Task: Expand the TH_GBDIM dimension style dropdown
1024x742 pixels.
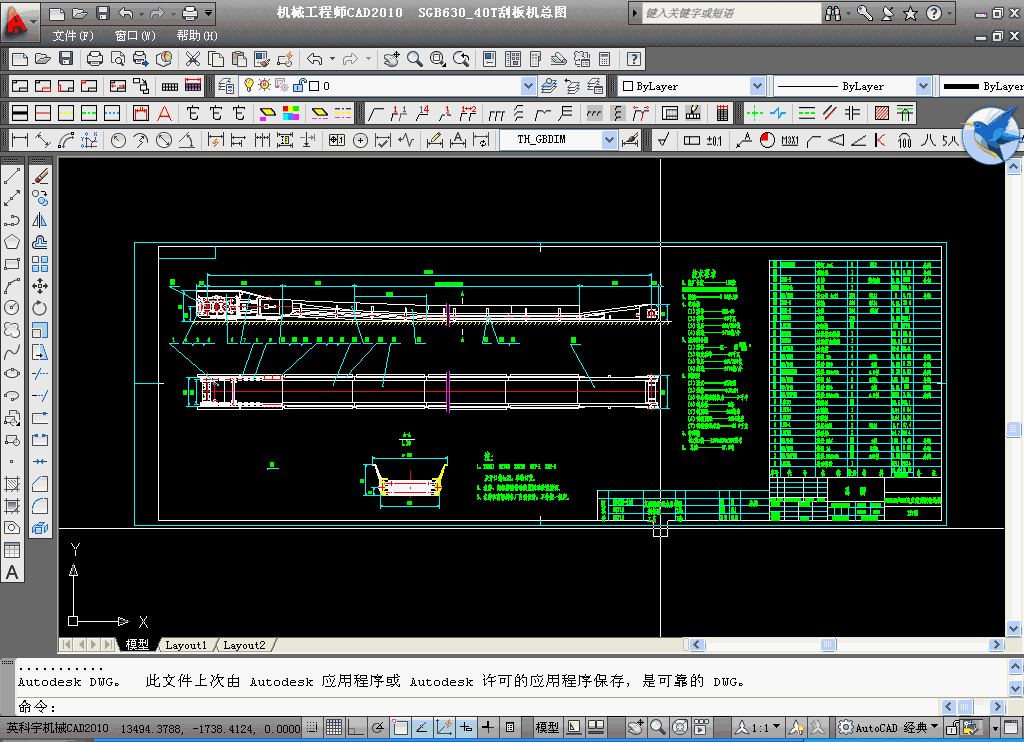Action: click(x=609, y=140)
